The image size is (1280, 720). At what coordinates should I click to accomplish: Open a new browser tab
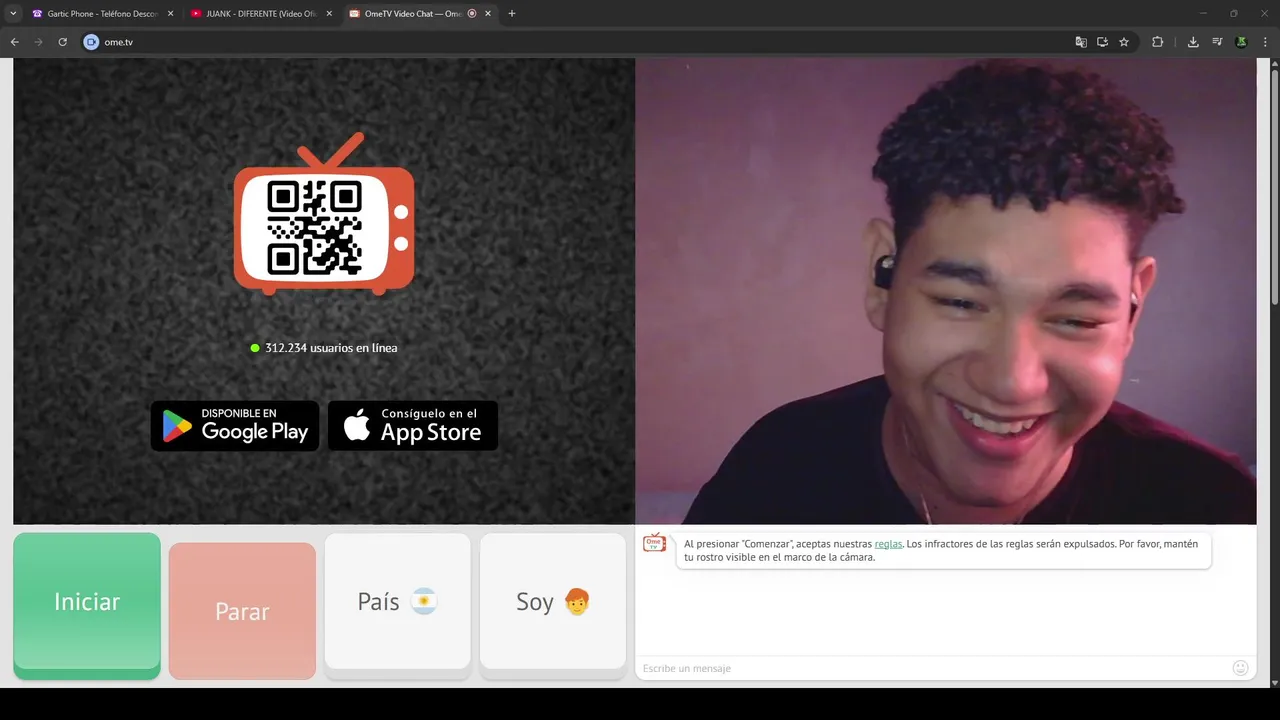click(512, 14)
